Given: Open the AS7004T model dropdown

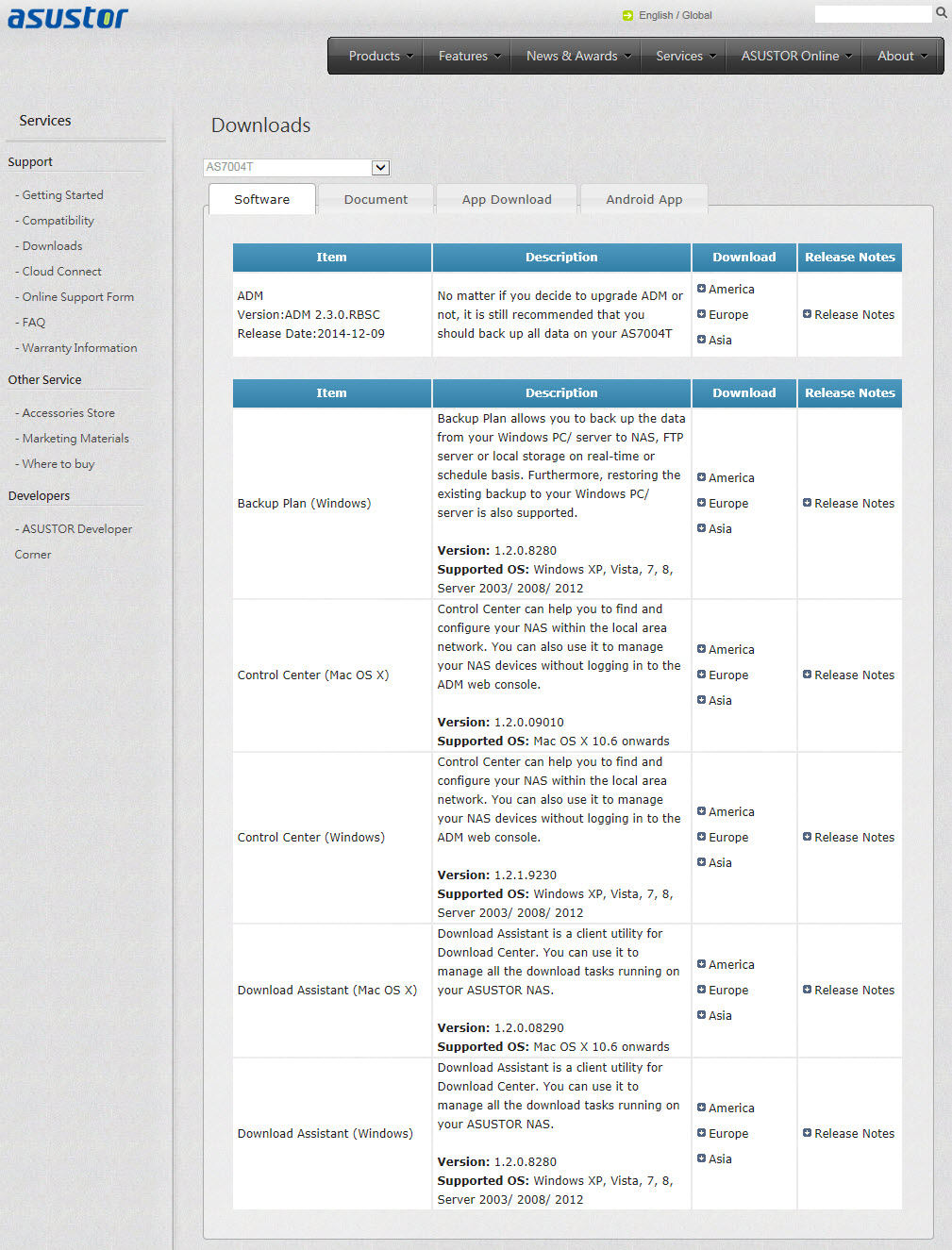Looking at the screenshot, I should click(296, 167).
